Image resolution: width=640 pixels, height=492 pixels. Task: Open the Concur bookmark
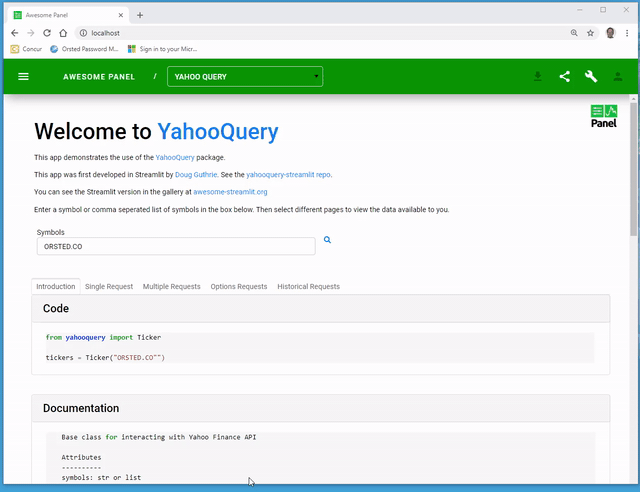(26, 49)
